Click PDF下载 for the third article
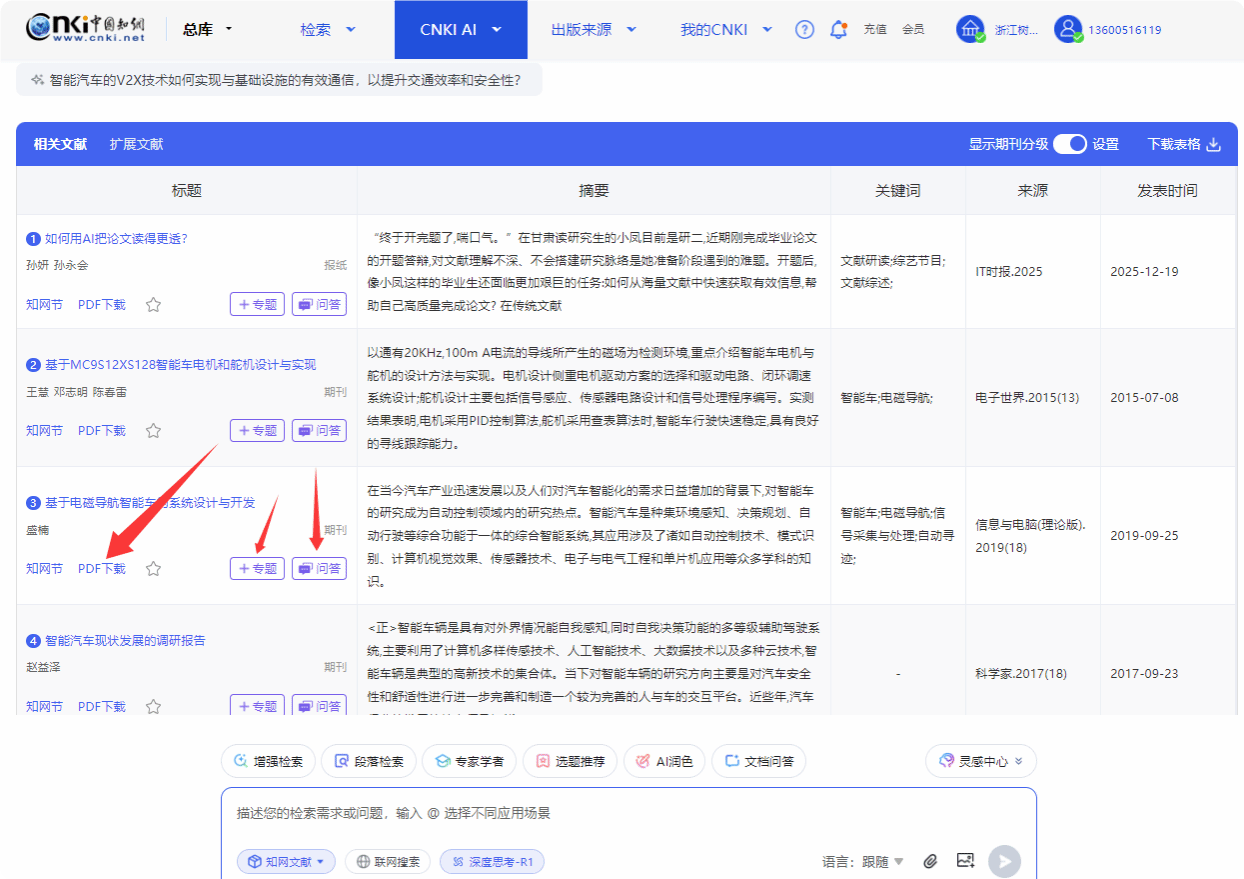Screen dimensions: 1244x879 (102, 569)
